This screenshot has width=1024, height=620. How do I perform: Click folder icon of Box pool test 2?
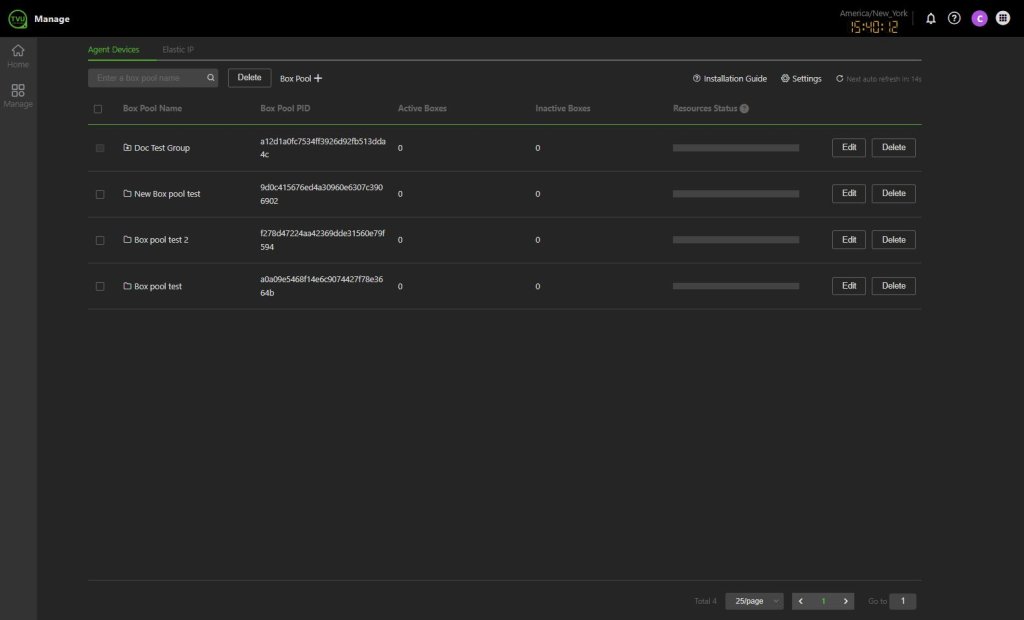point(127,240)
